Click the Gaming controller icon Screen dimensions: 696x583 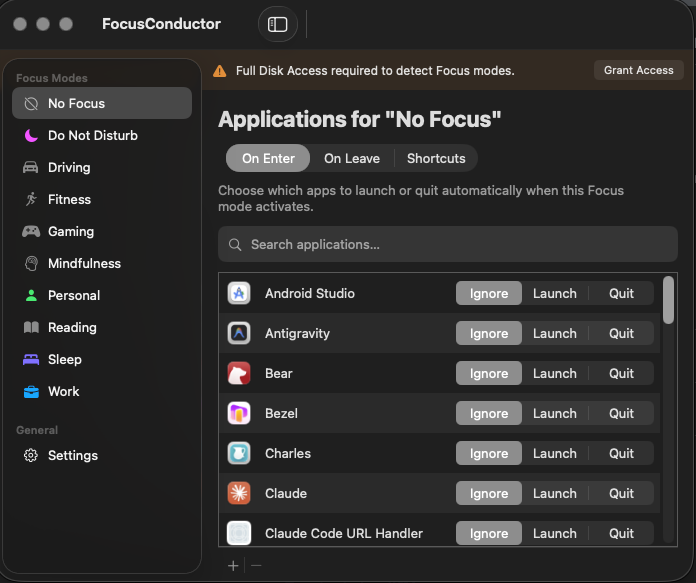tap(31, 231)
